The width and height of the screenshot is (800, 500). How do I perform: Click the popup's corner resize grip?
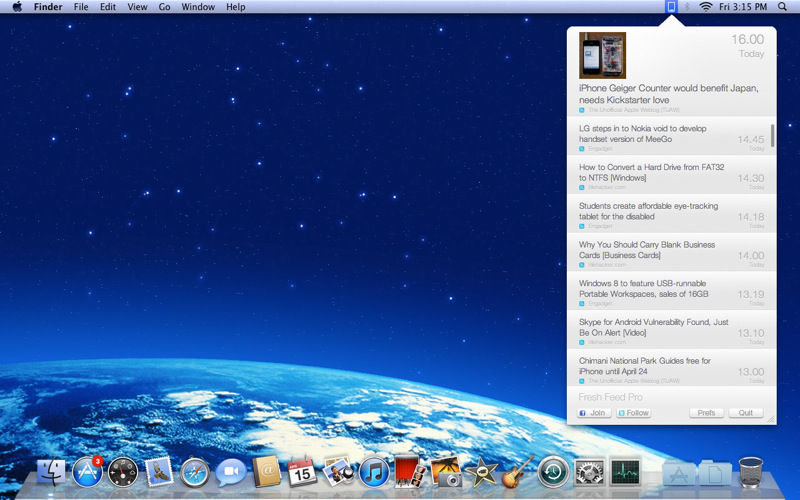click(771, 419)
